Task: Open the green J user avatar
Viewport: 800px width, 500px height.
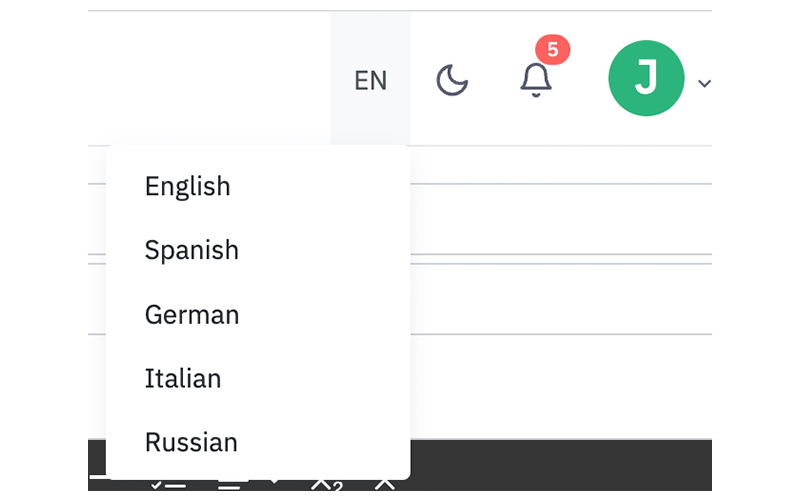Action: tap(646, 78)
